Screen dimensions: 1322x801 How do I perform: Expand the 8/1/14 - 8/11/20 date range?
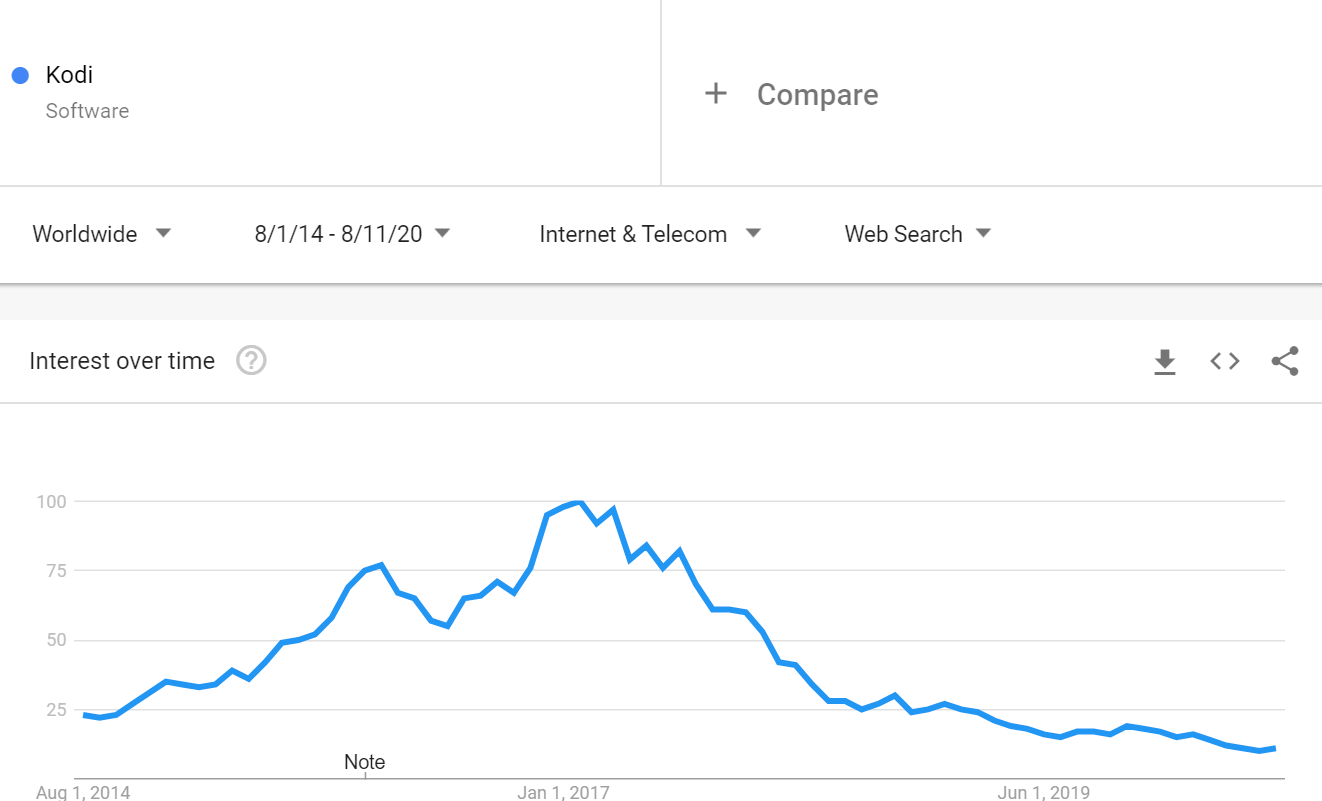(x=352, y=234)
